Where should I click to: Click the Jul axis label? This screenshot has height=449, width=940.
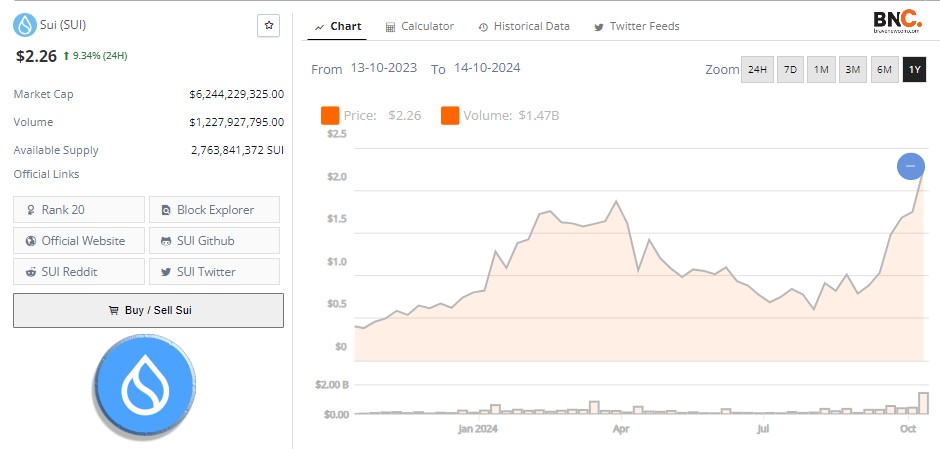[x=763, y=429]
